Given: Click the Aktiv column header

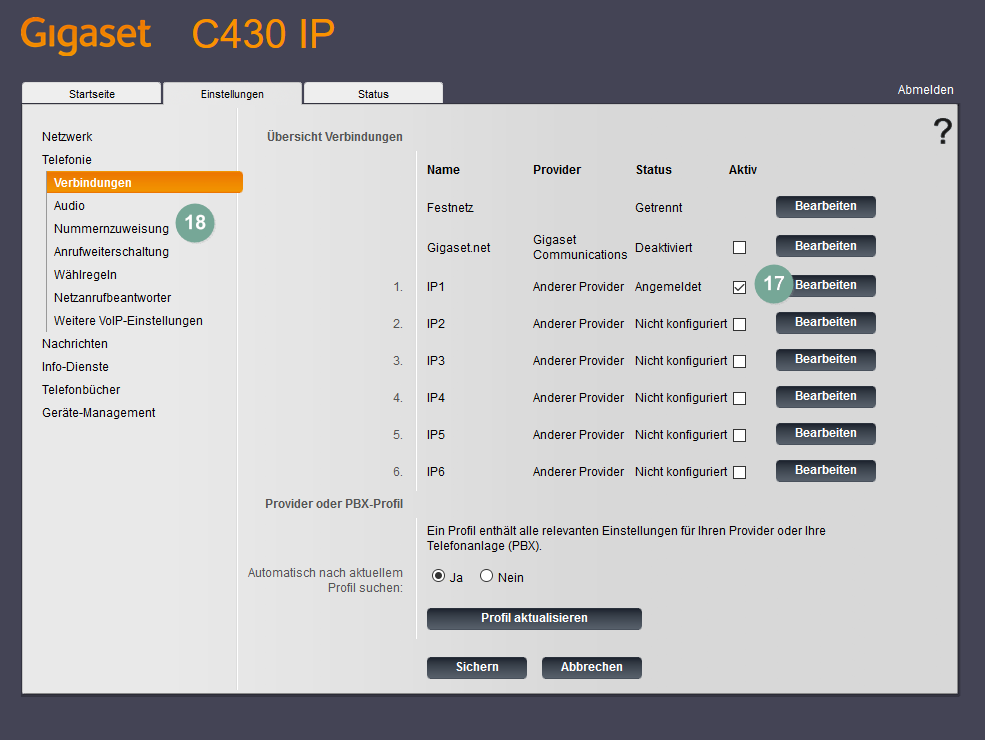Looking at the screenshot, I should pos(743,170).
